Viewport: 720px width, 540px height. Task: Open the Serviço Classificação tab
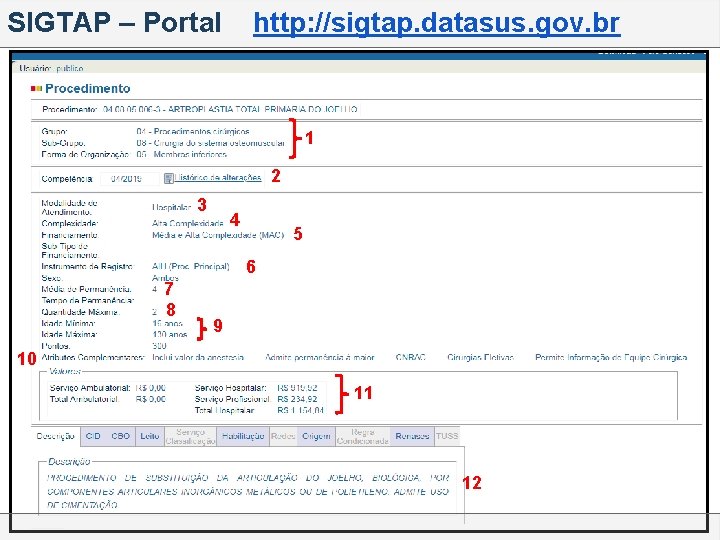[x=191, y=436]
